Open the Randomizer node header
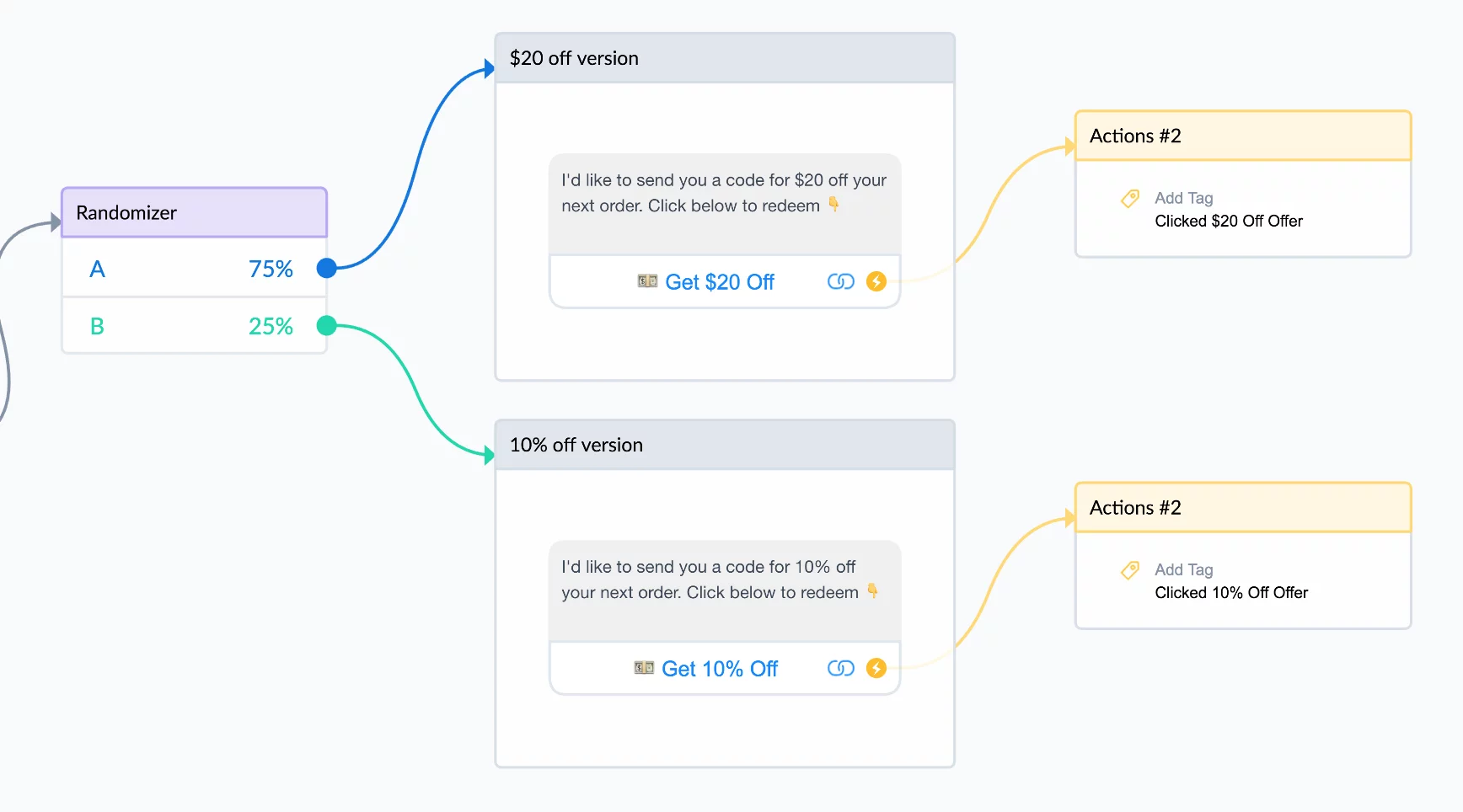Image resolution: width=1463 pixels, height=812 pixels. point(194,212)
